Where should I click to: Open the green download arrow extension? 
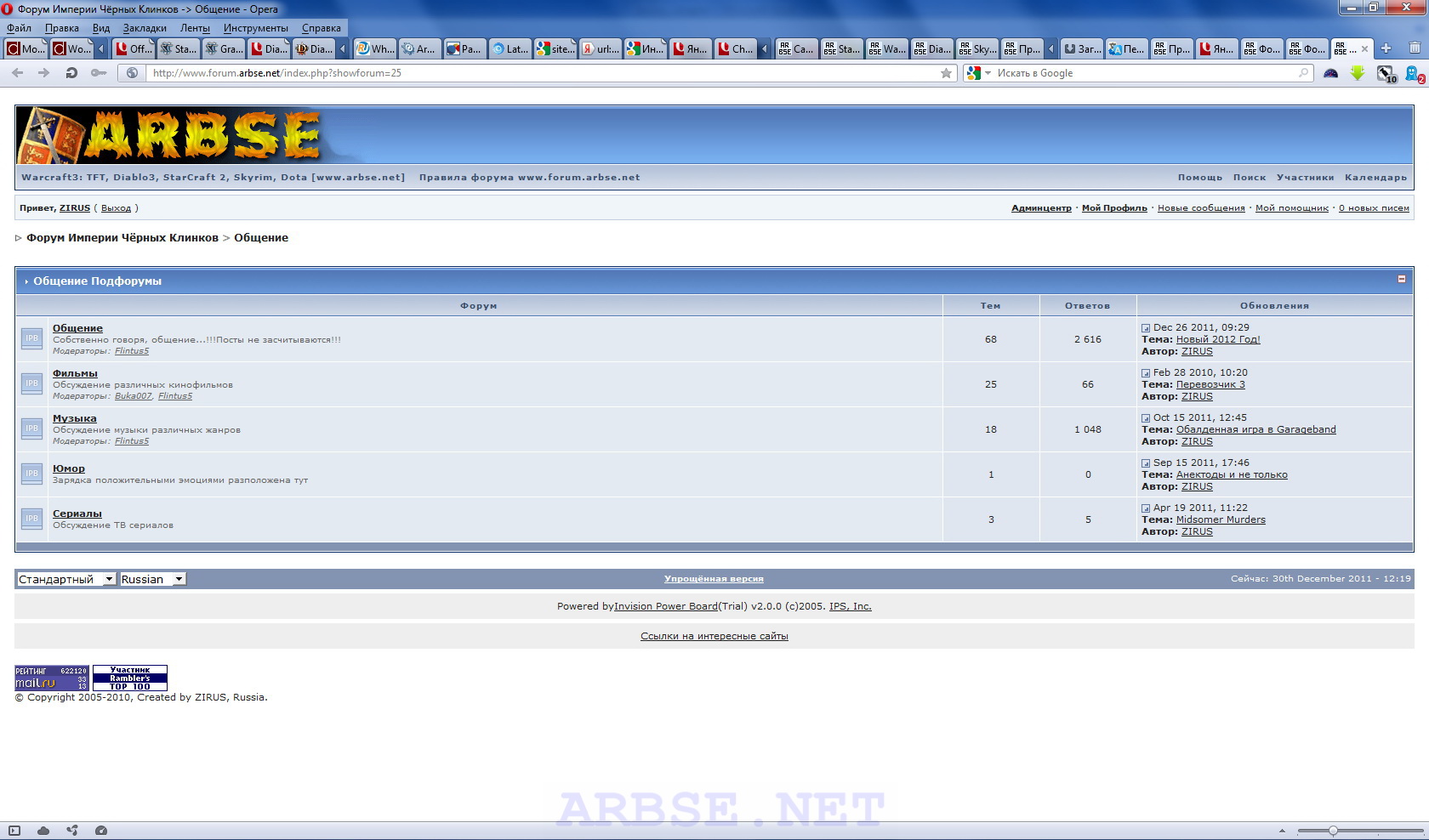tap(1358, 73)
